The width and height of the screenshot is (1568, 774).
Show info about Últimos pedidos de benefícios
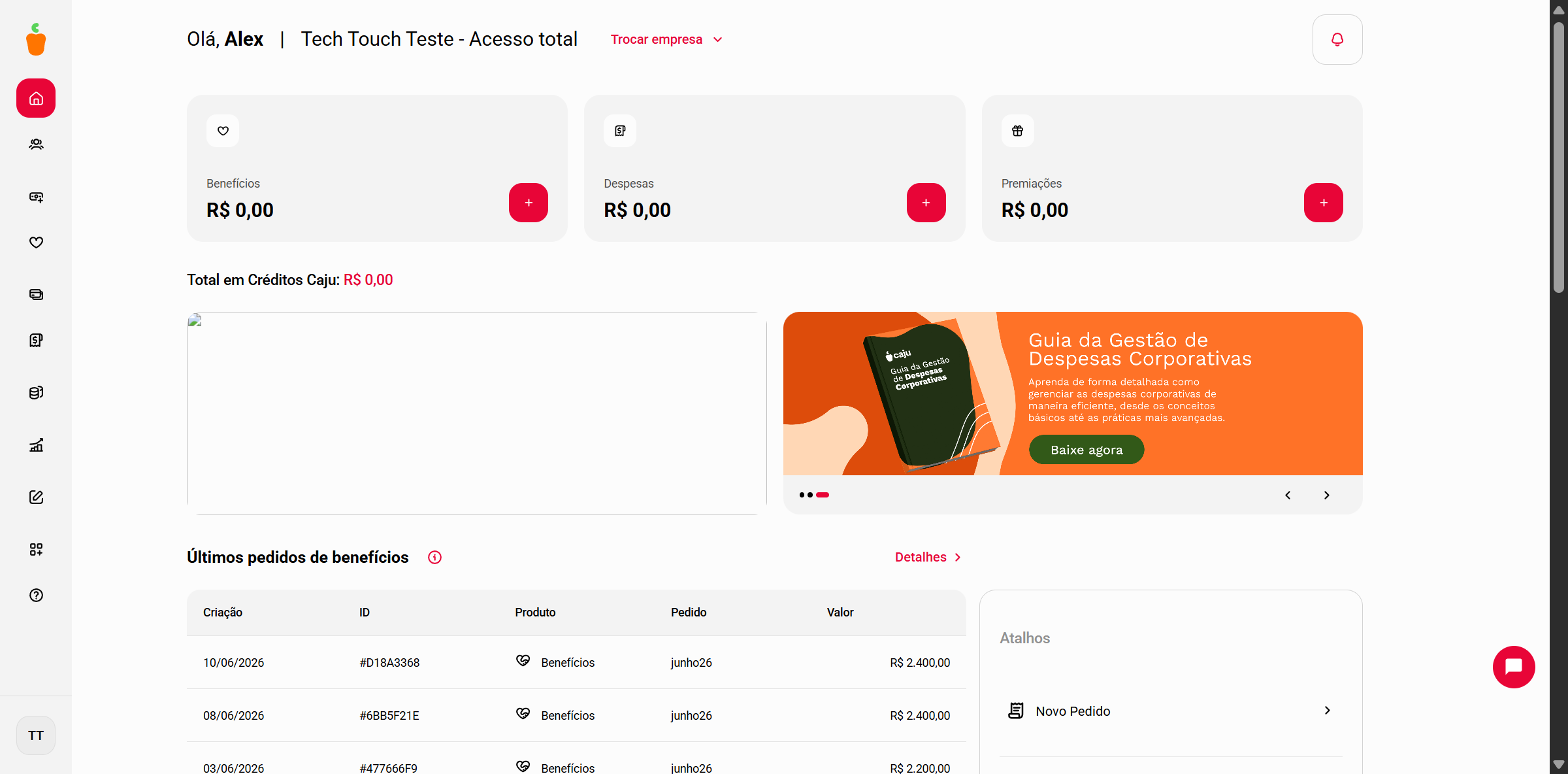(434, 558)
